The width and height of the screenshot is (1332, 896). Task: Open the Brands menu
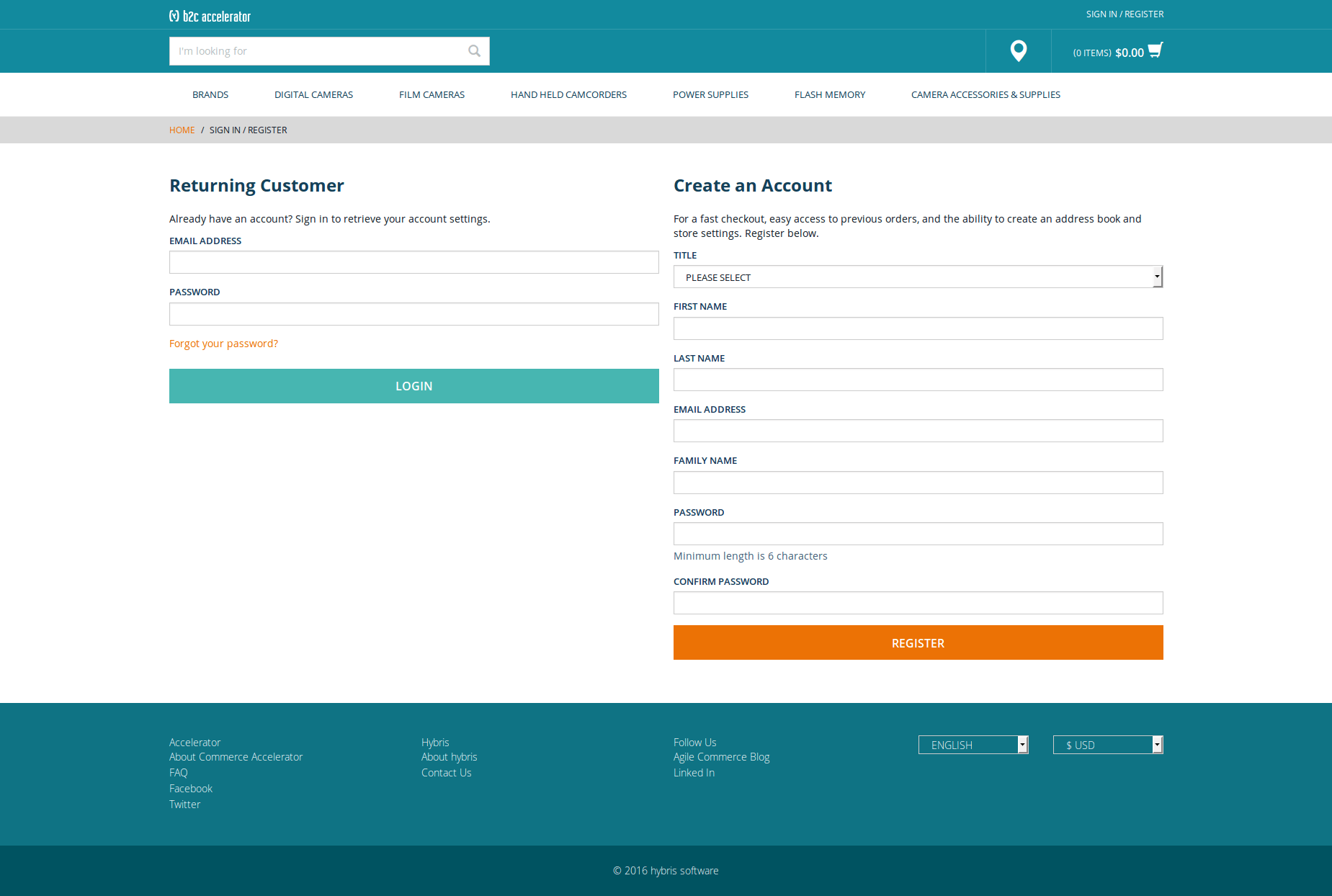coord(210,94)
